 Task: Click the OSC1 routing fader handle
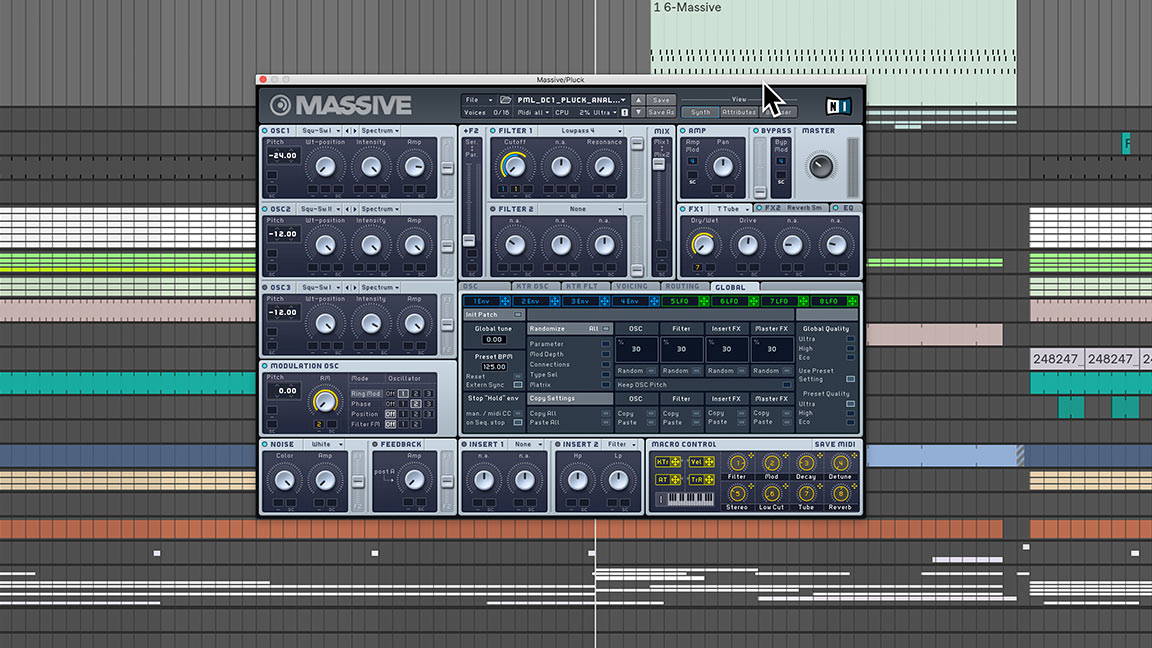tap(447, 168)
